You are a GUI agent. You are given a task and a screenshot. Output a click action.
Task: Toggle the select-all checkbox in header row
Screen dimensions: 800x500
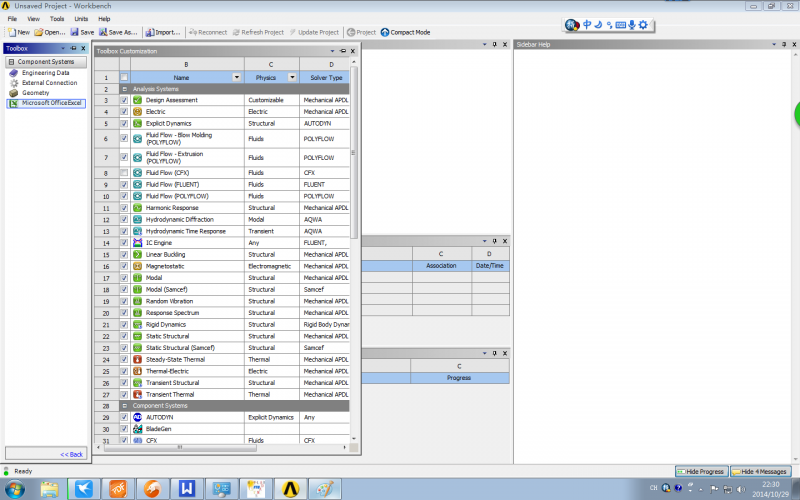pyautogui.click(x=124, y=78)
